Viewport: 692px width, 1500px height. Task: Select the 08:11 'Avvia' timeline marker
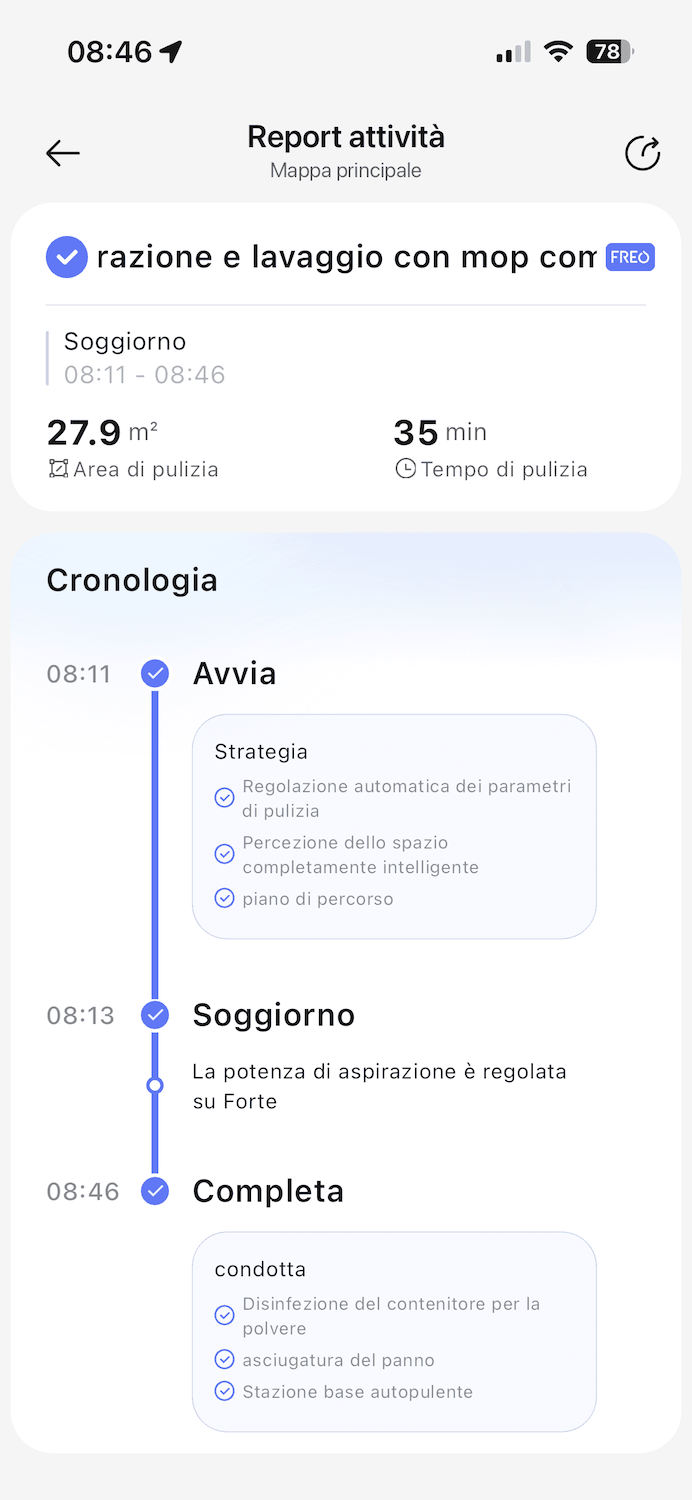[155, 673]
